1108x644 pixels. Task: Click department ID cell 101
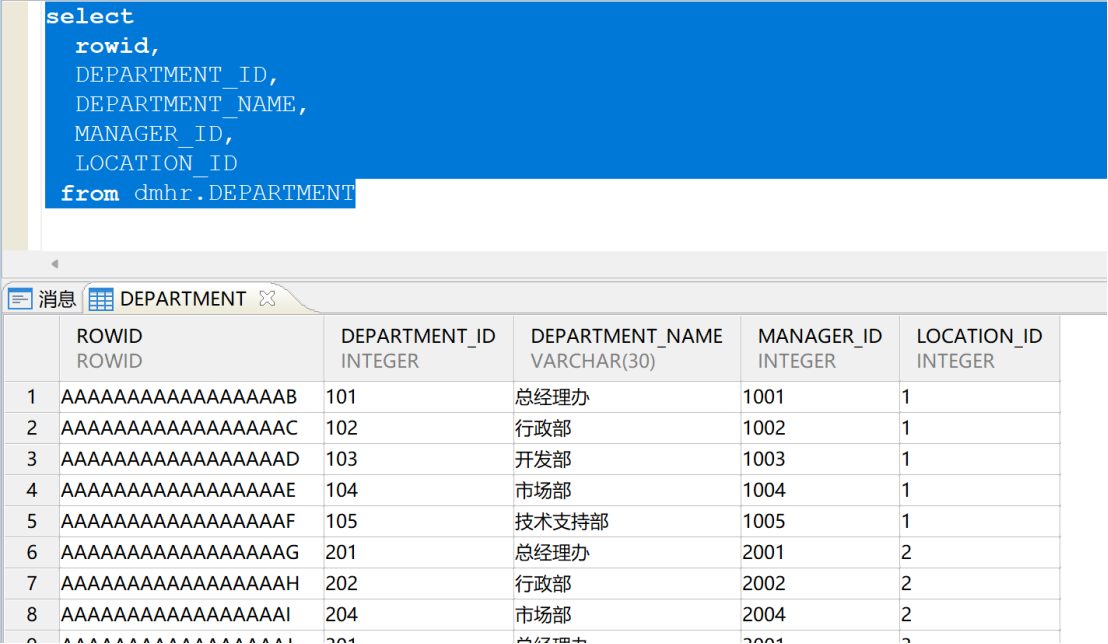pos(418,397)
